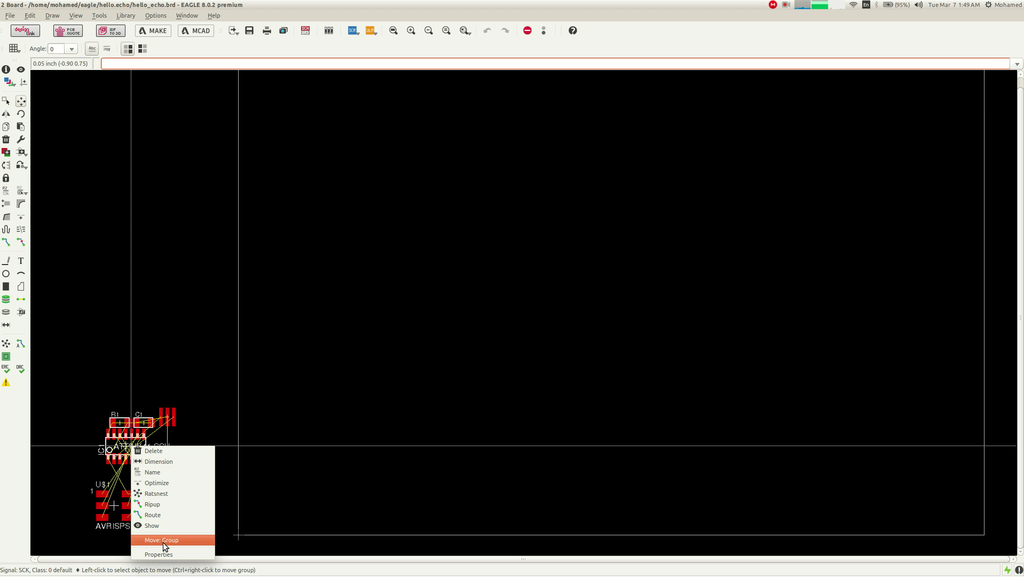Click the command line input field
Viewport: 1024px width, 577px height.
556,63
